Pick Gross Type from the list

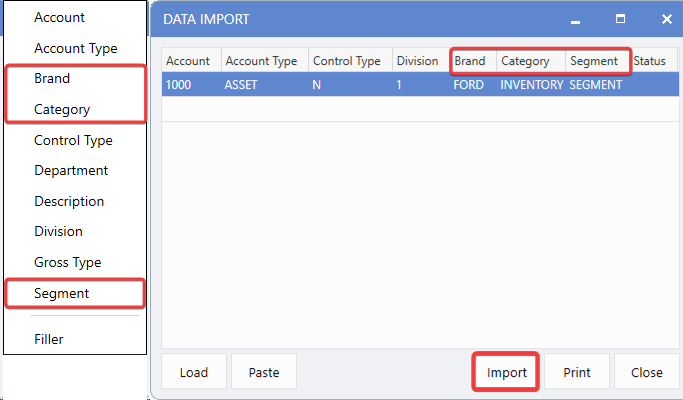68,262
